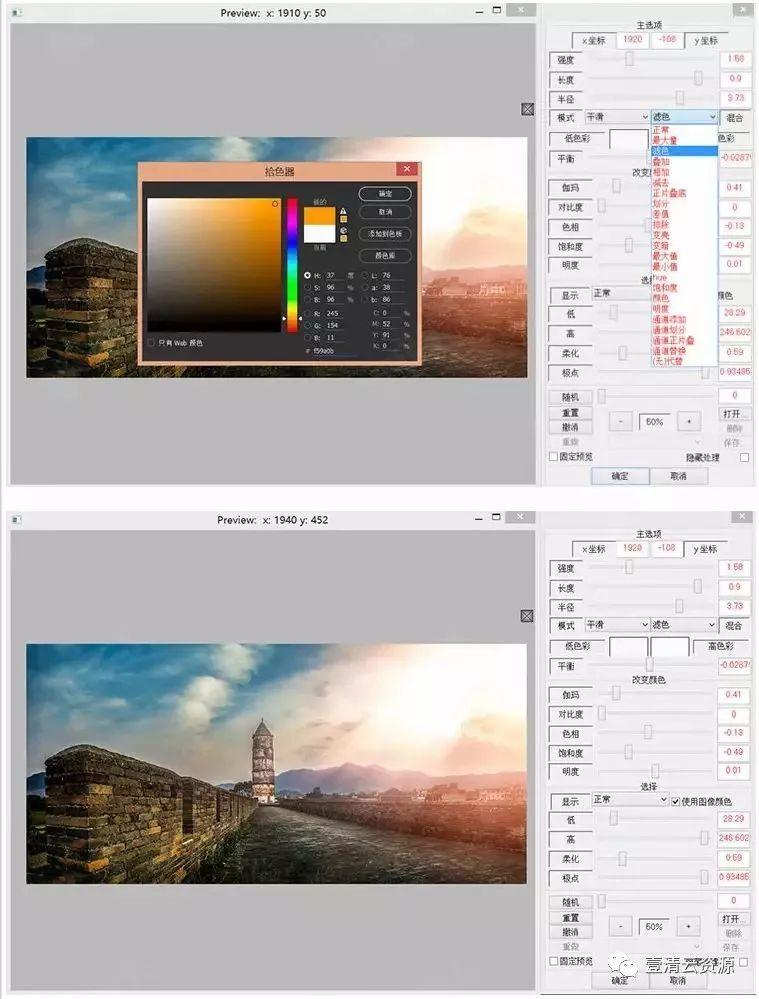Click 伽玛 value 0.41 in bottom panel
The width and height of the screenshot is (759, 999).
(734, 695)
